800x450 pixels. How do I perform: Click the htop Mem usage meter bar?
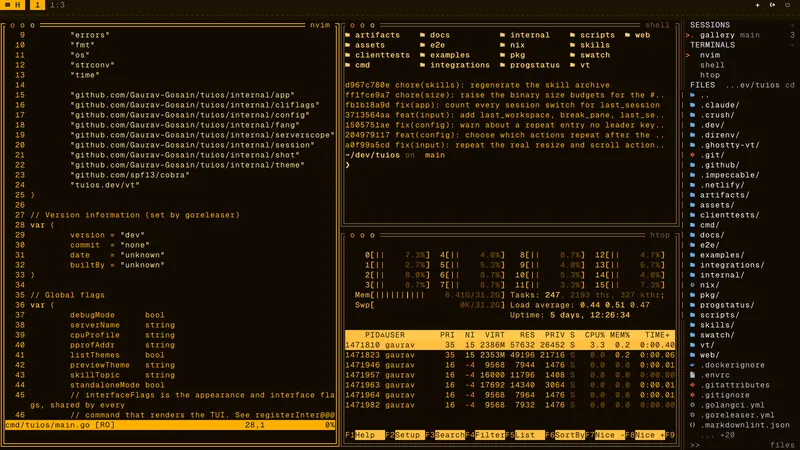430,295
